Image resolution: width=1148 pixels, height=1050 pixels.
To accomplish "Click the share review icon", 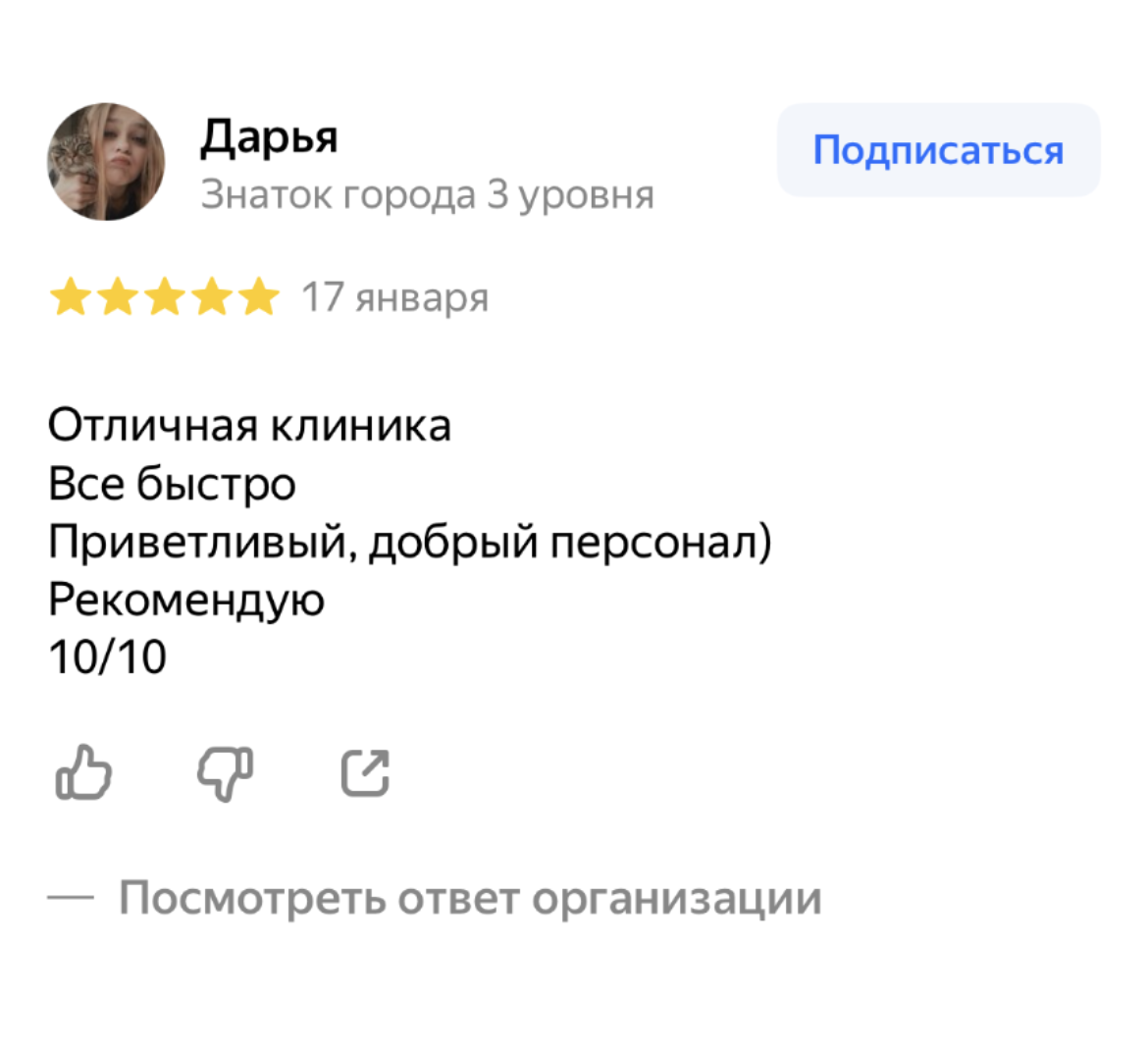I will pos(365,772).
